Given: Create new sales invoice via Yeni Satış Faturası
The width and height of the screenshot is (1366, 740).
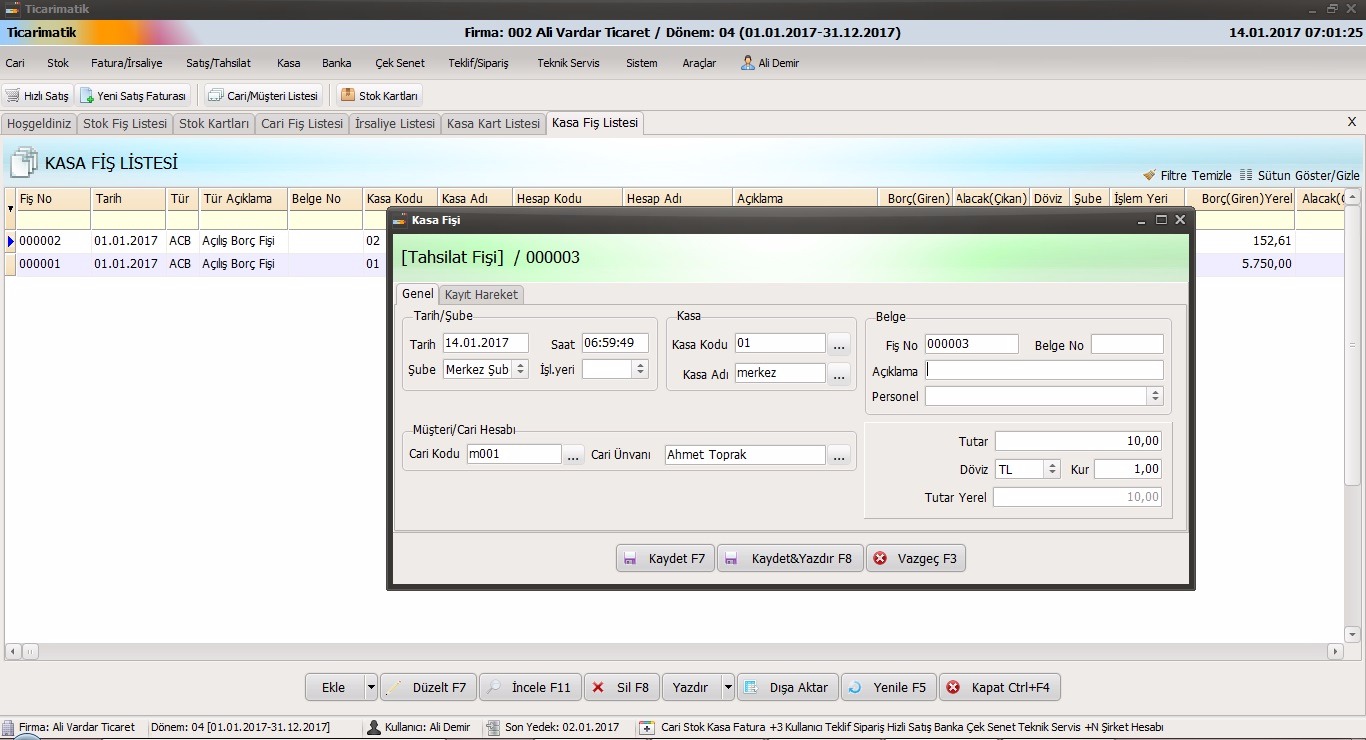Looking at the screenshot, I should (134, 96).
